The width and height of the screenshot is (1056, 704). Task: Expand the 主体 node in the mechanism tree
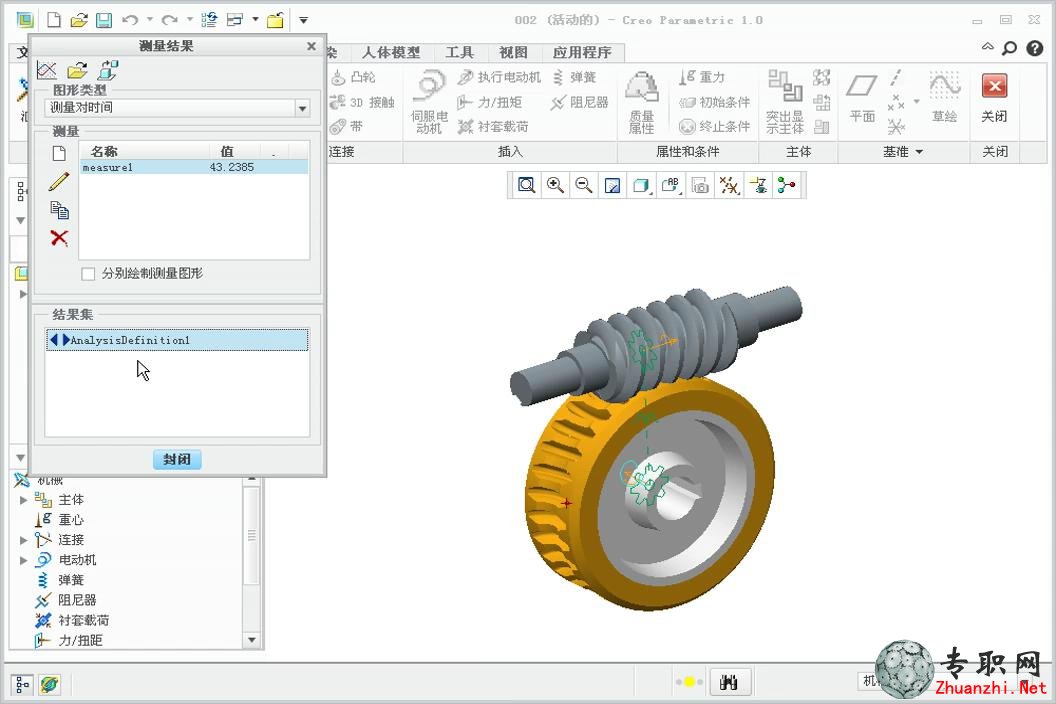[x=24, y=500]
